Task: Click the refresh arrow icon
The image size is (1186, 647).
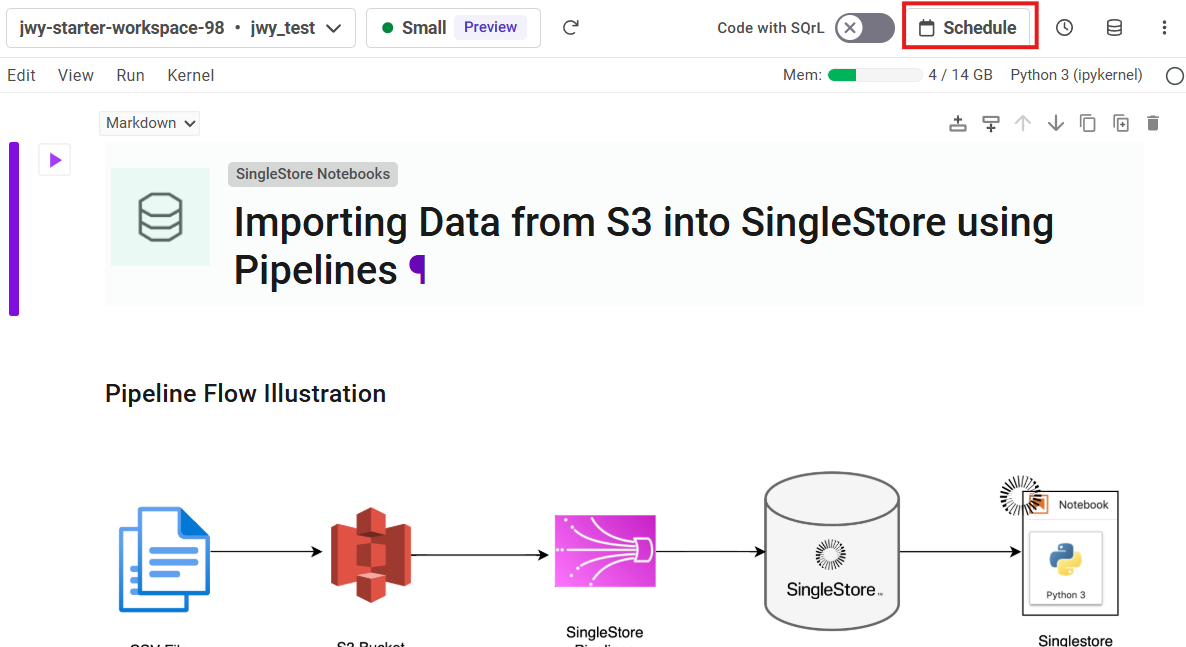Action: pyautogui.click(x=571, y=28)
